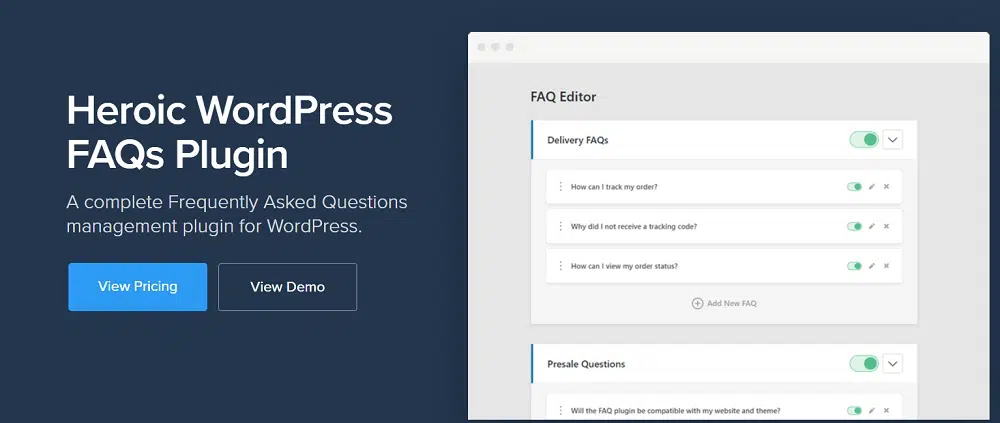The width and height of the screenshot is (1000, 423).
Task: Delete the 'How can I track my order?' FAQ
Action: [886, 187]
